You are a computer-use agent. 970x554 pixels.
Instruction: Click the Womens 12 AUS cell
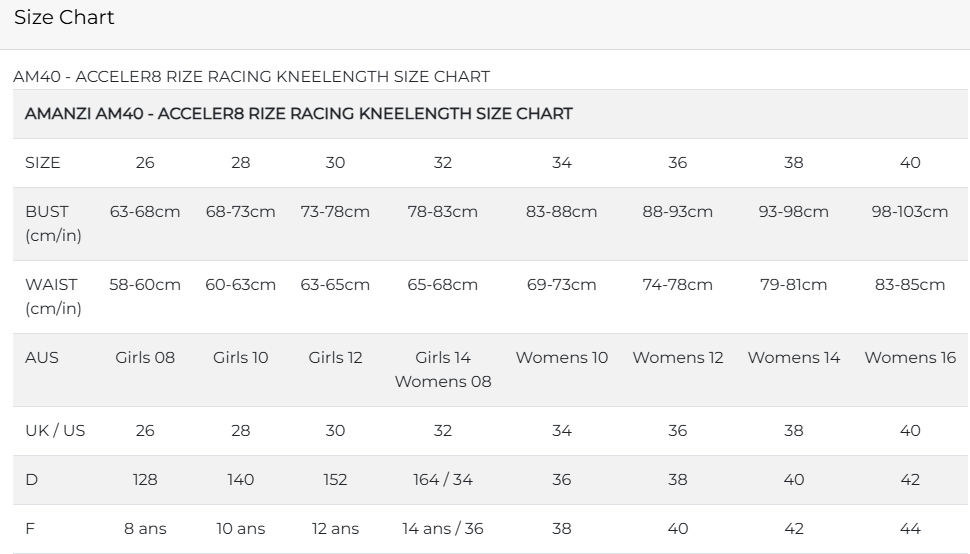(x=677, y=357)
